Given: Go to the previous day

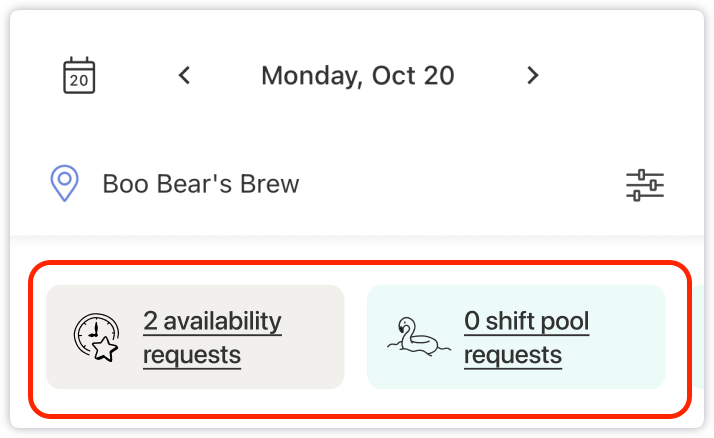Looking at the screenshot, I should [x=184, y=75].
